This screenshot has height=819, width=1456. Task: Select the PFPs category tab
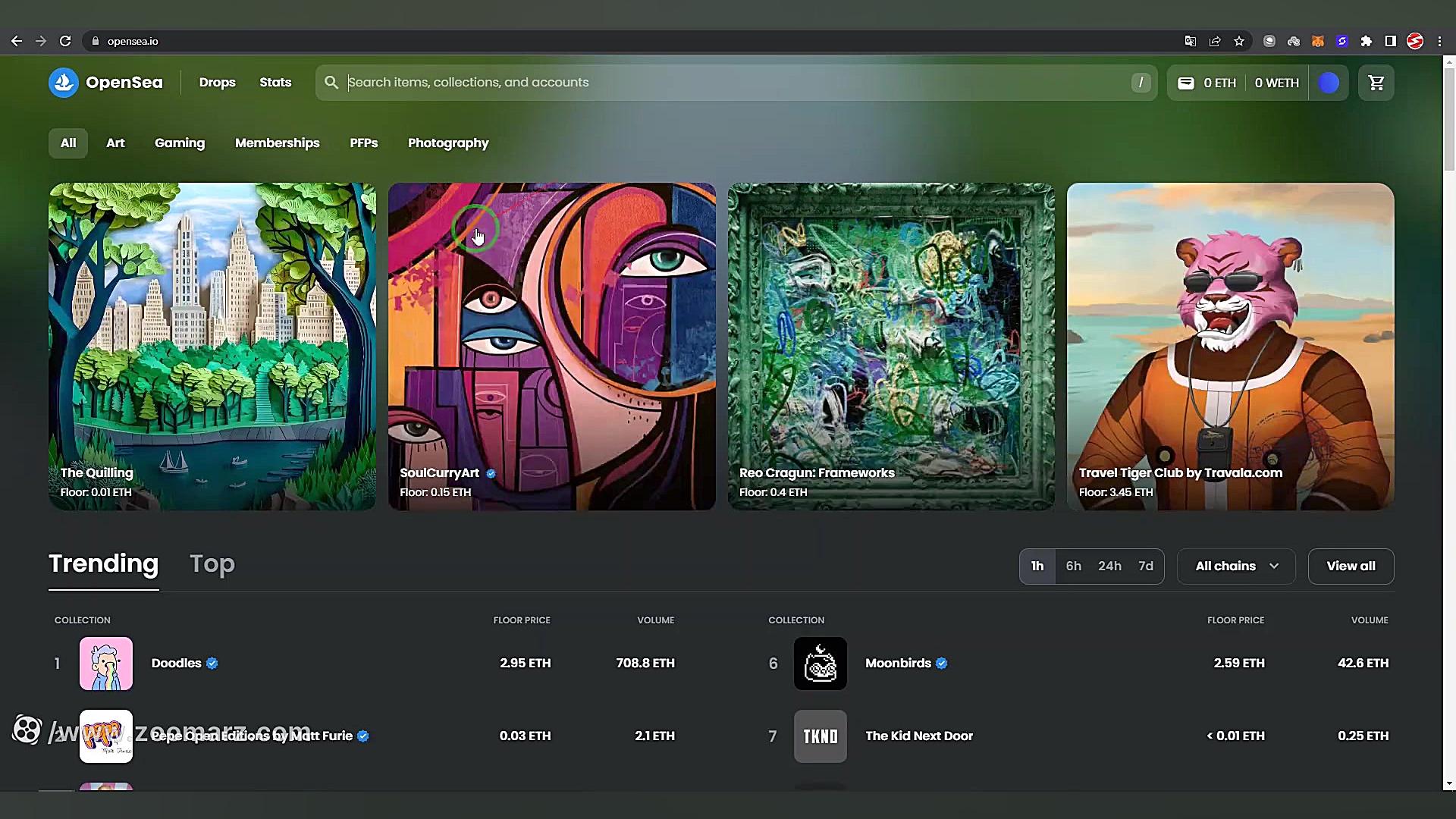point(364,143)
